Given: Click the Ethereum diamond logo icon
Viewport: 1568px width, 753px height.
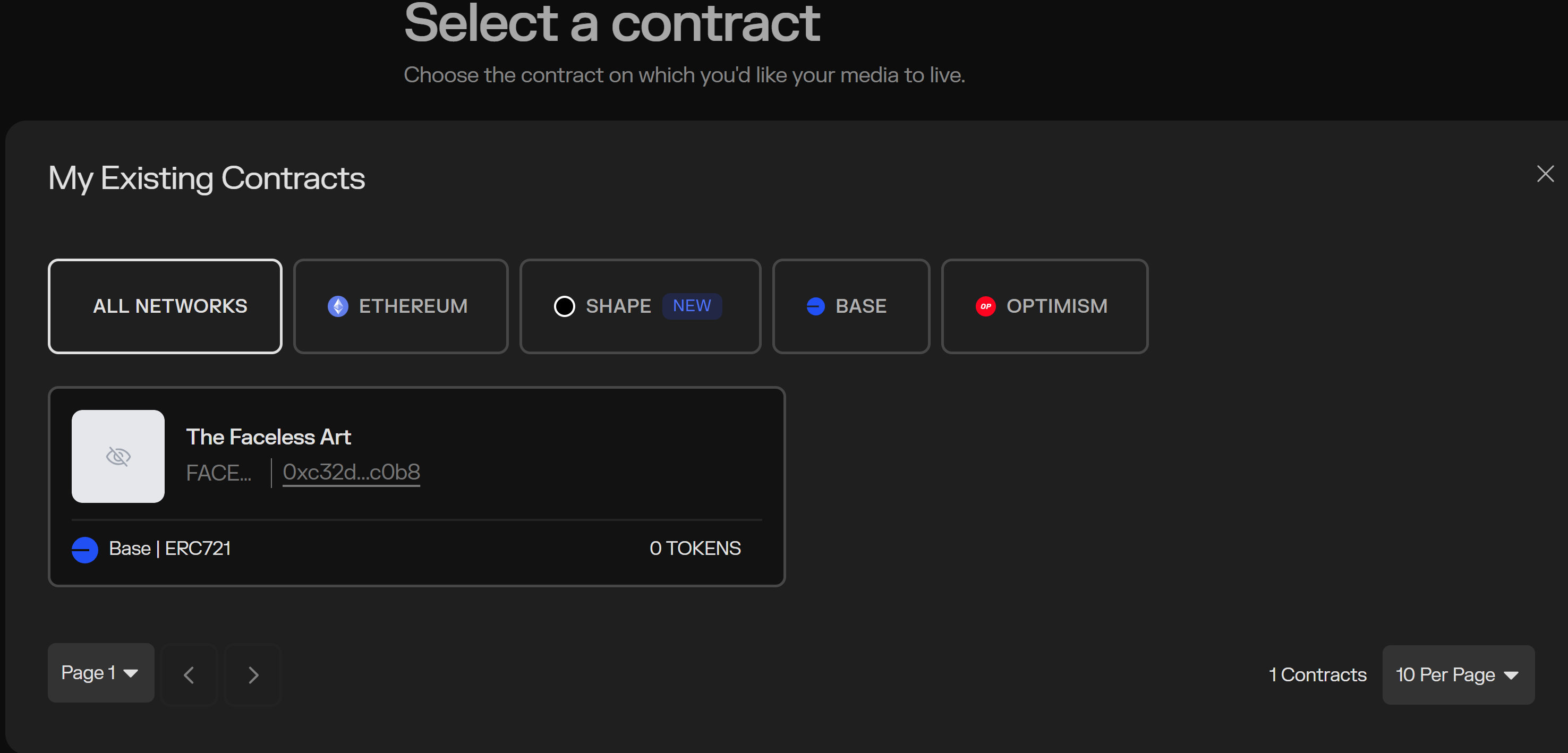Looking at the screenshot, I should (x=338, y=306).
